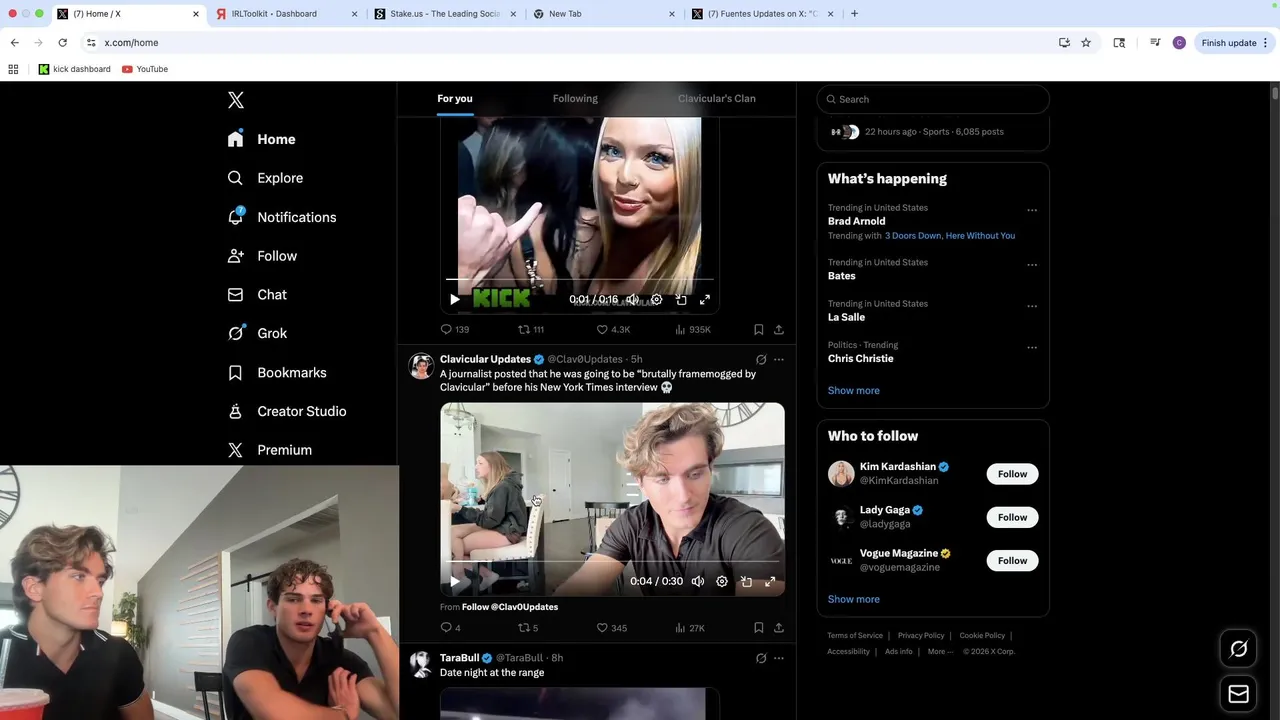Open TaraBull profile name
Viewport: 1280px width, 720px height.
[460, 658]
